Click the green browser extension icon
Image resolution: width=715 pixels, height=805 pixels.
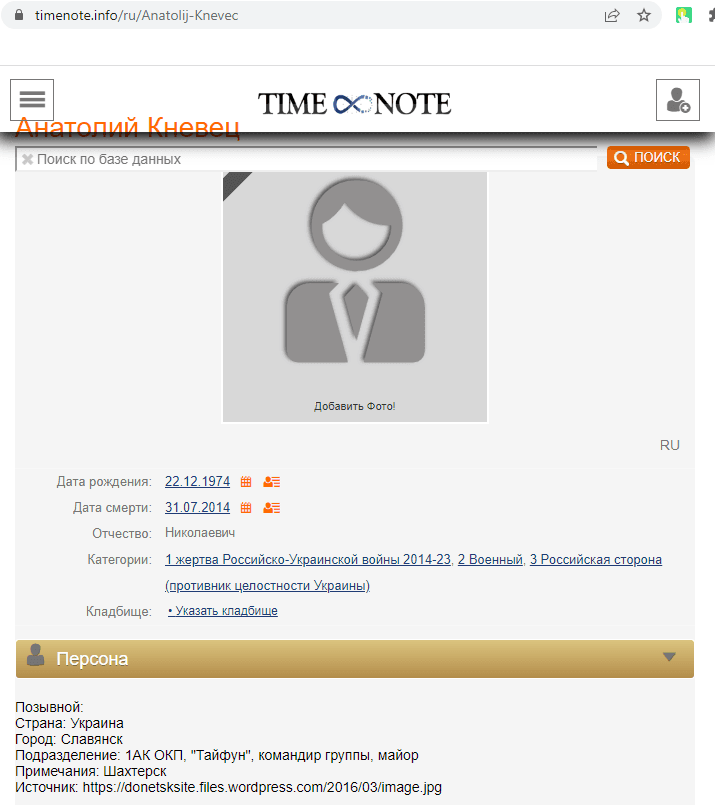point(683,15)
